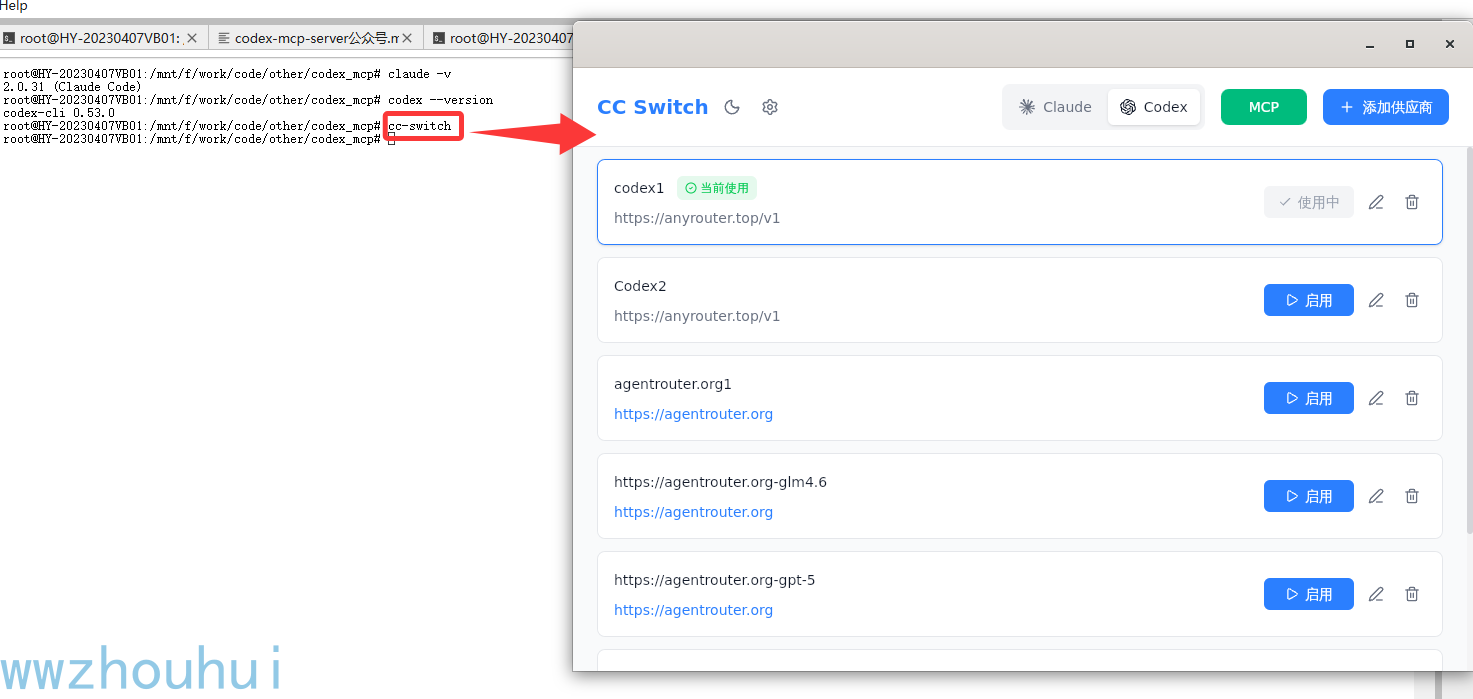Click the 添加供应商 add provider button
Image resolution: width=1473 pixels, height=699 pixels.
pyautogui.click(x=1386, y=107)
